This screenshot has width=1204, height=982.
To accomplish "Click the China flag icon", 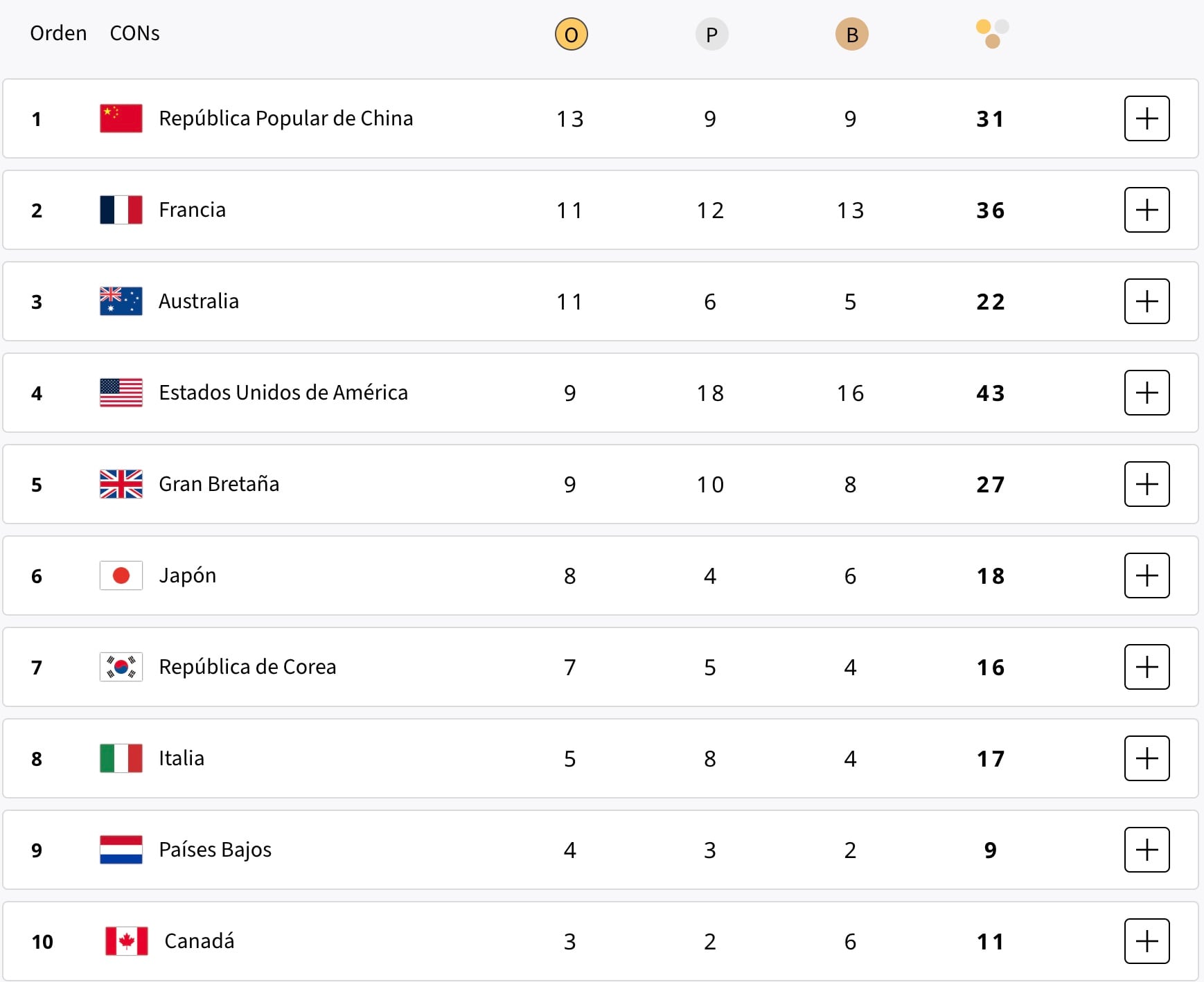I will tap(121, 118).
